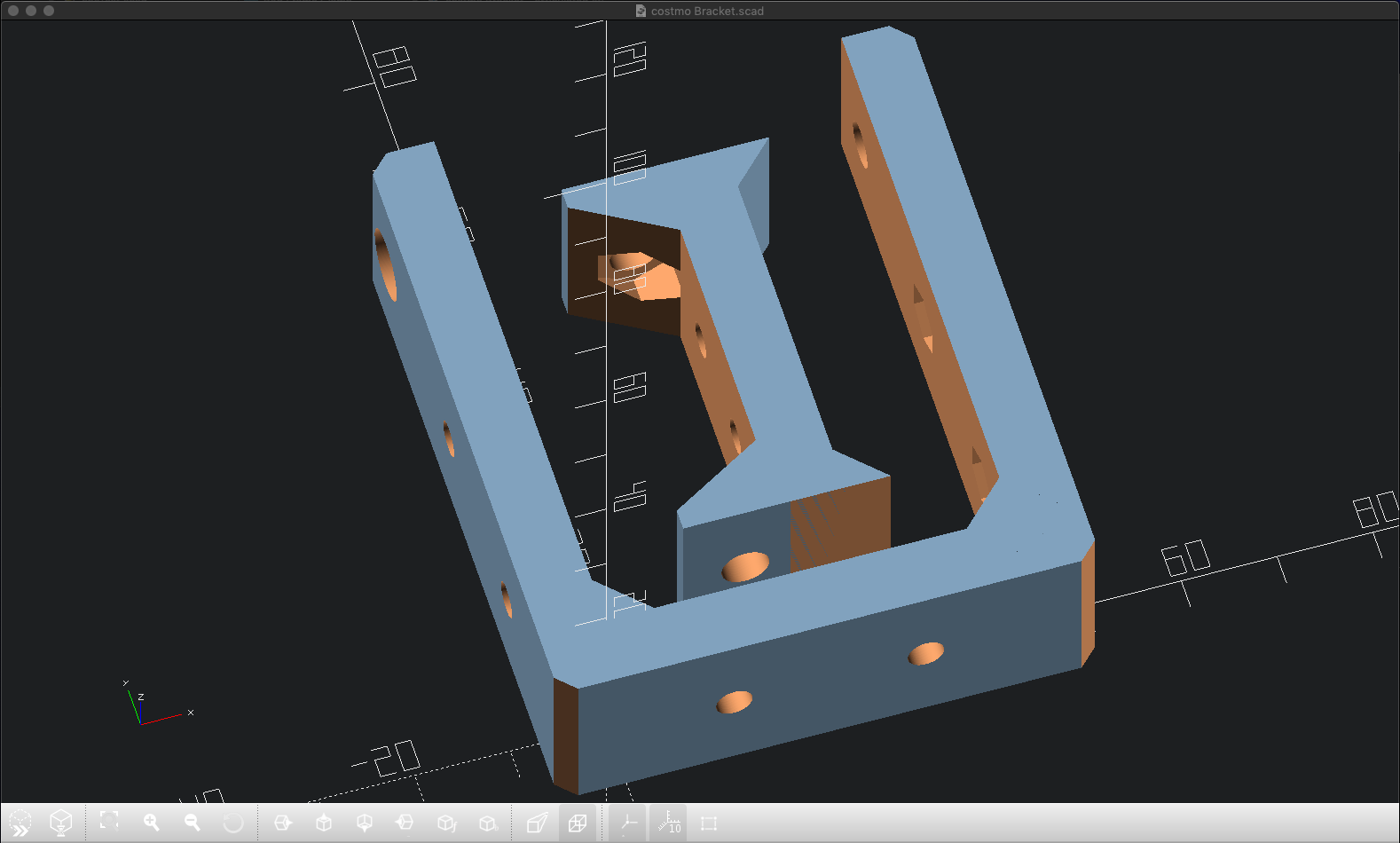Switch to Left view cube icon

coord(405,823)
